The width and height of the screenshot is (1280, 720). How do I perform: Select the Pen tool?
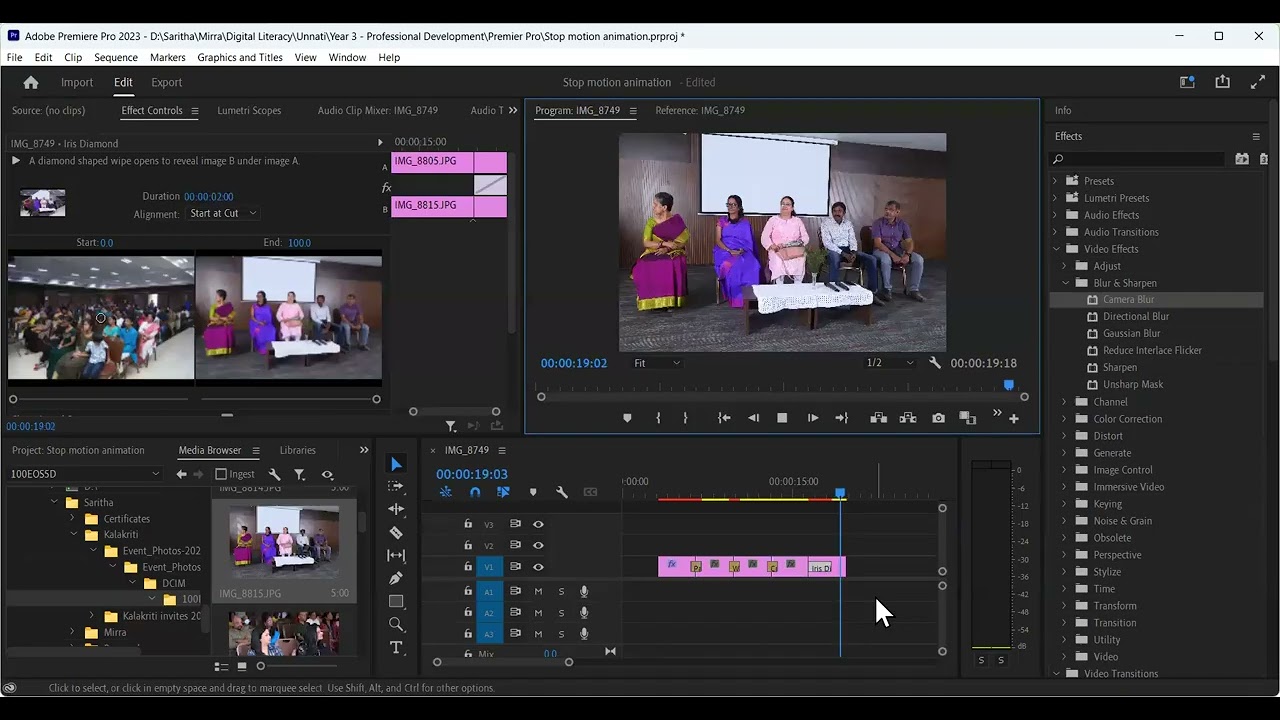(396, 578)
